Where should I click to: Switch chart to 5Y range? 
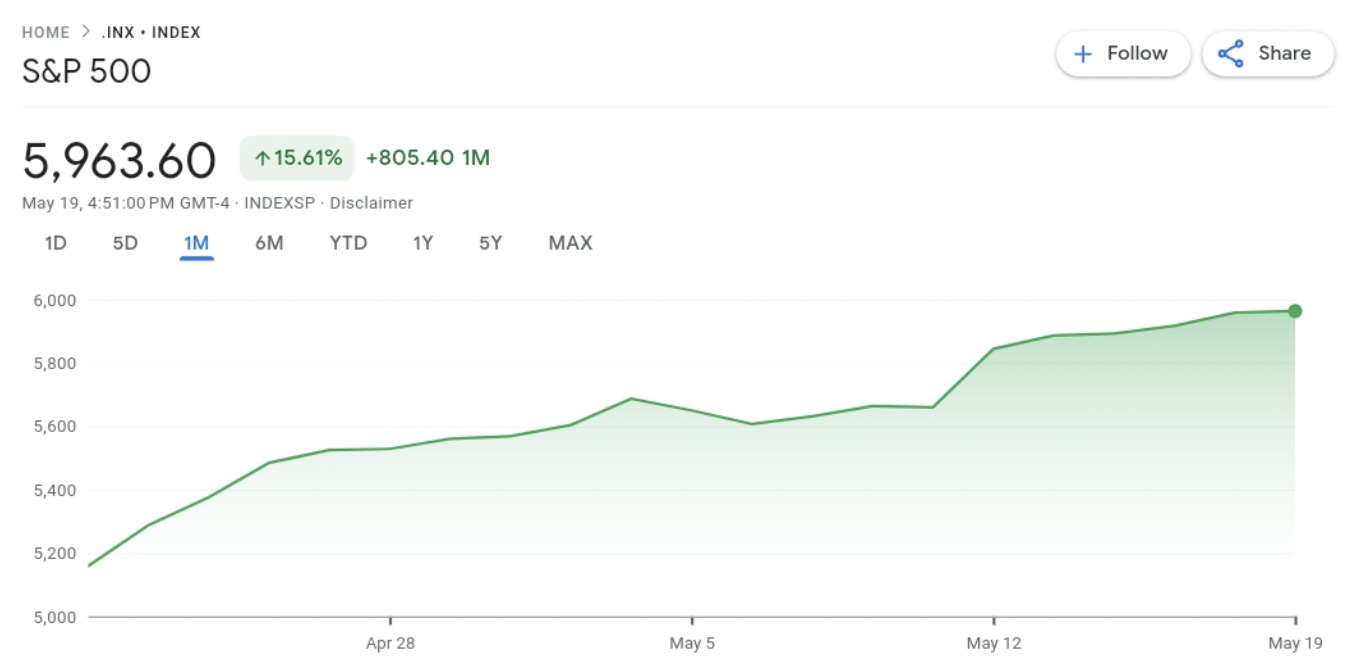[490, 243]
